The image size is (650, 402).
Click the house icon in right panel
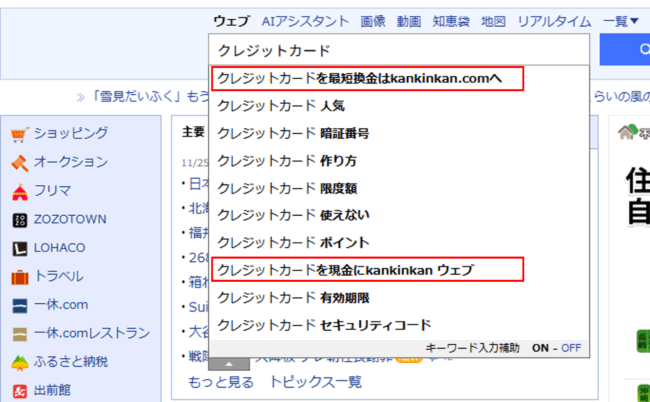click(x=628, y=132)
